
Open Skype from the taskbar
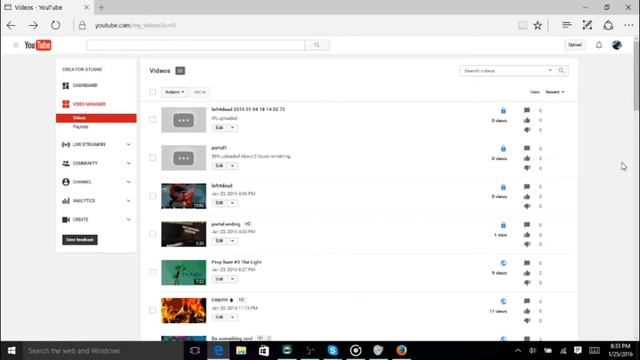333,350
